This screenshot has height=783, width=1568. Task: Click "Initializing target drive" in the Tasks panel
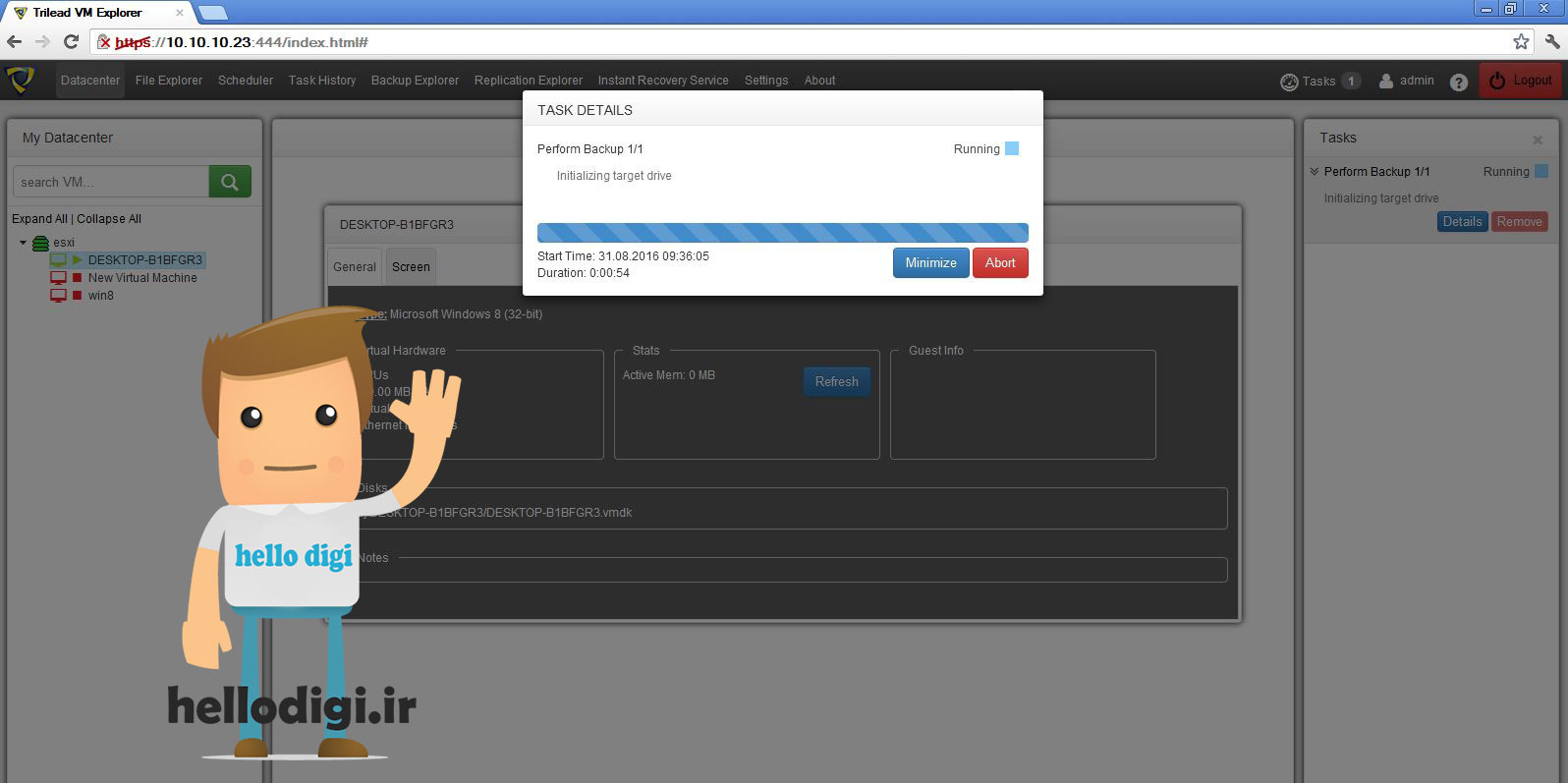(x=1381, y=198)
